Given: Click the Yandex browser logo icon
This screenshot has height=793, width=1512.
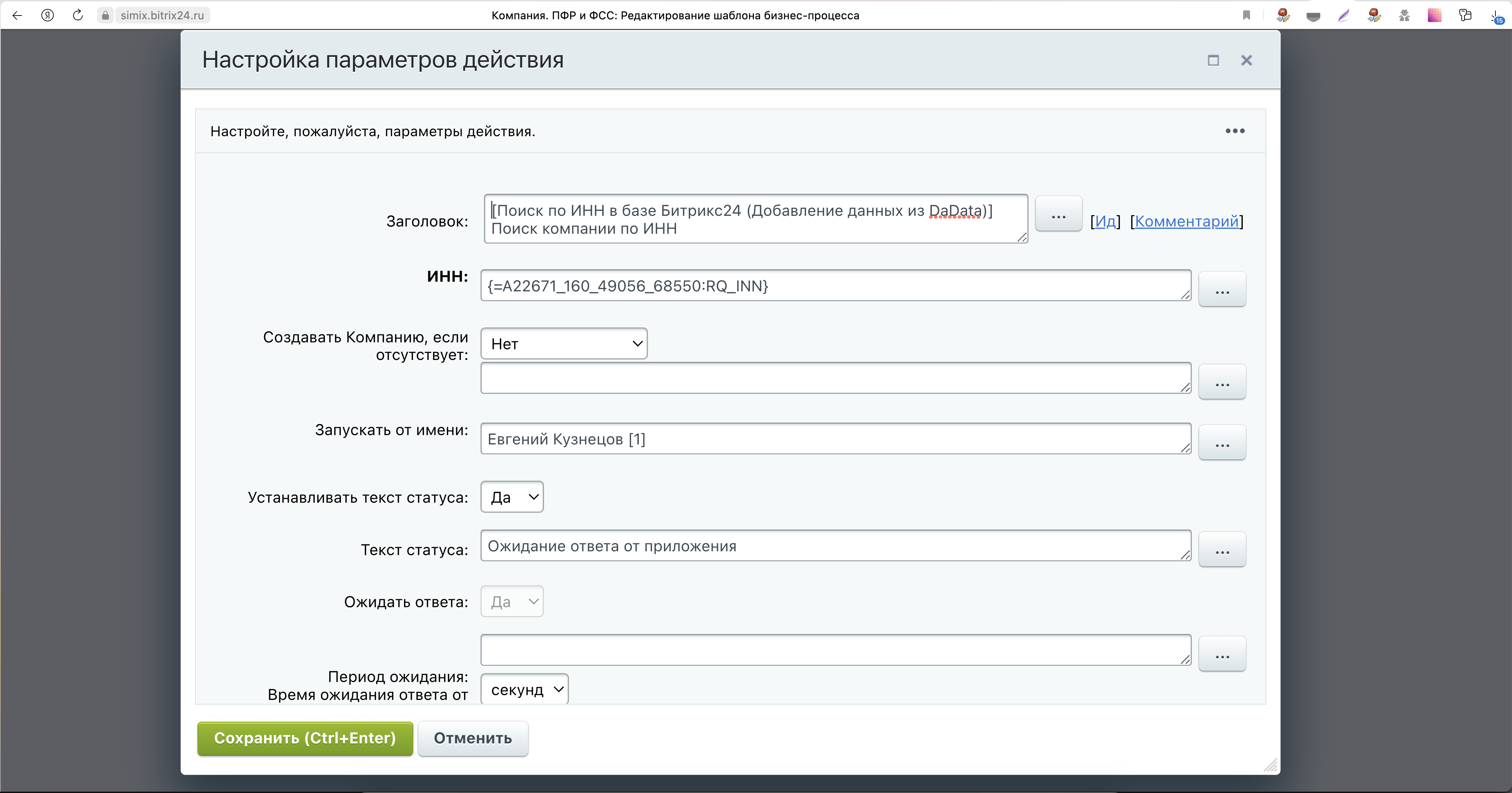Looking at the screenshot, I should (x=48, y=15).
